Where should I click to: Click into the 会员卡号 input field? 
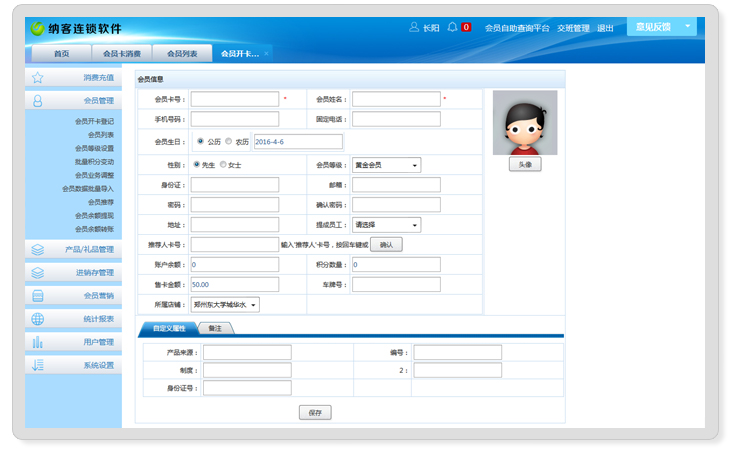(235, 99)
